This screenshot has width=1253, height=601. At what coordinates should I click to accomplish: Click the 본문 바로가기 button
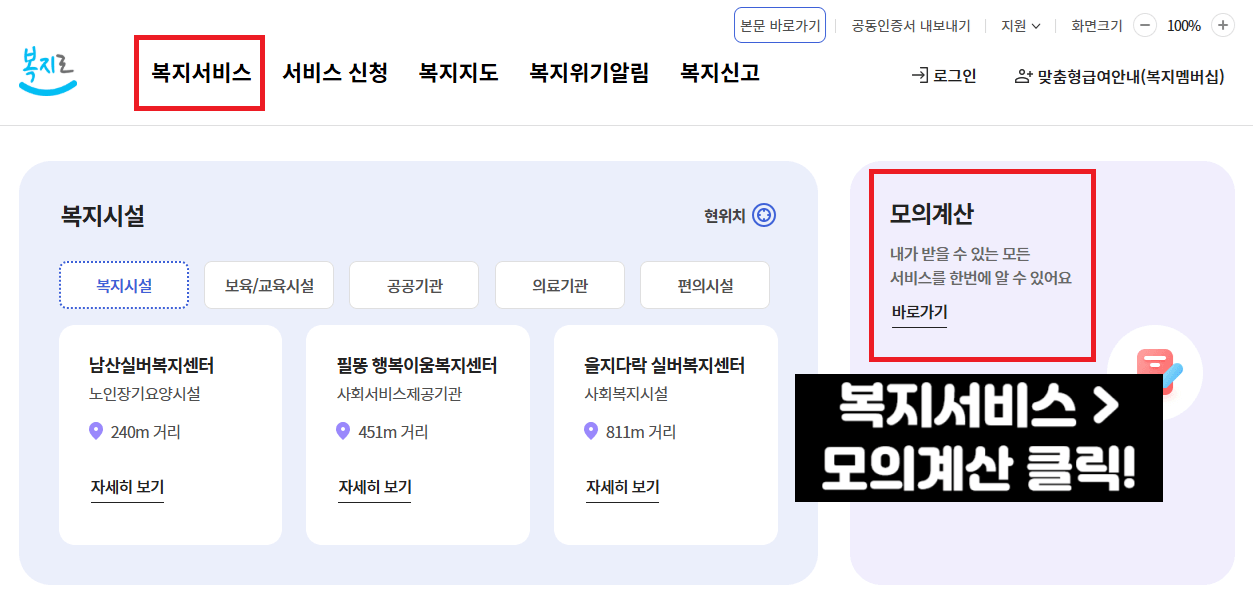pos(779,26)
